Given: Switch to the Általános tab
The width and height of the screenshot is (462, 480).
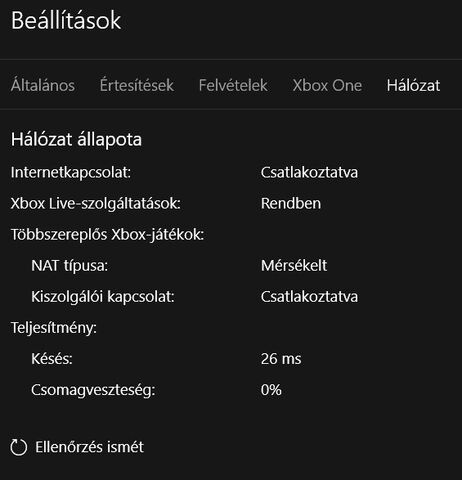Looking at the screenshot, I should (43, 85).
